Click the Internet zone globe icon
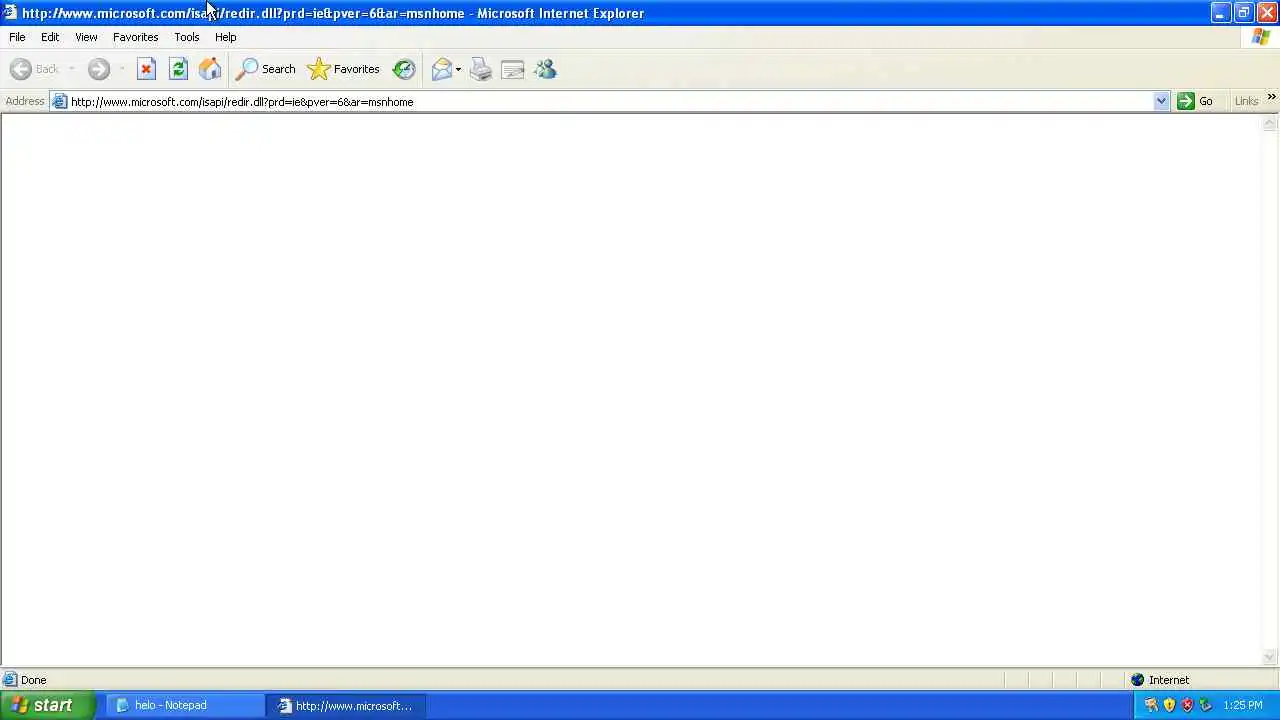The height and width of the screenshot is (720, 1280). [x=1137, y=680]
